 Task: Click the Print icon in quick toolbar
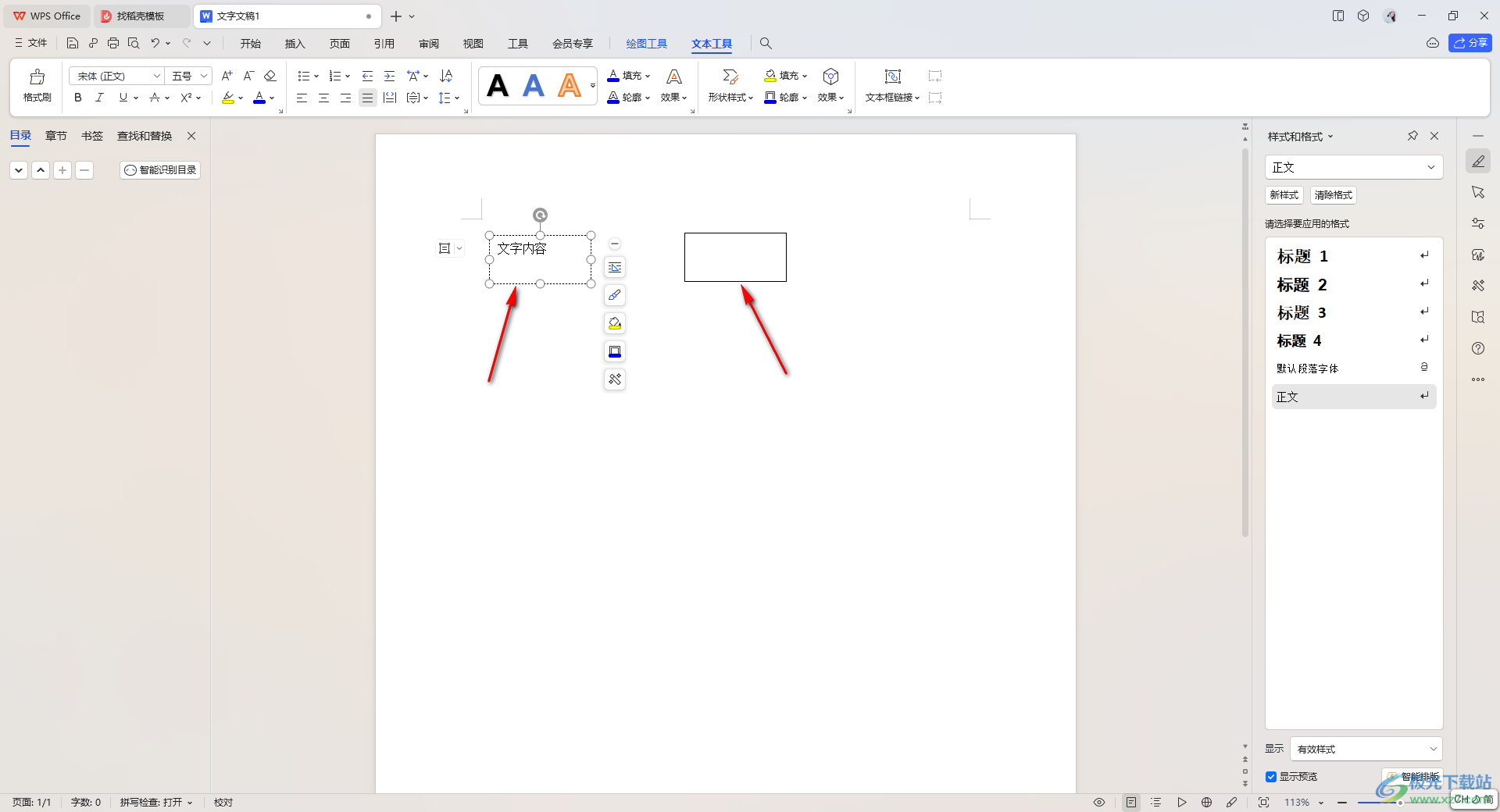pyautogui.click(x=113, y=44)
